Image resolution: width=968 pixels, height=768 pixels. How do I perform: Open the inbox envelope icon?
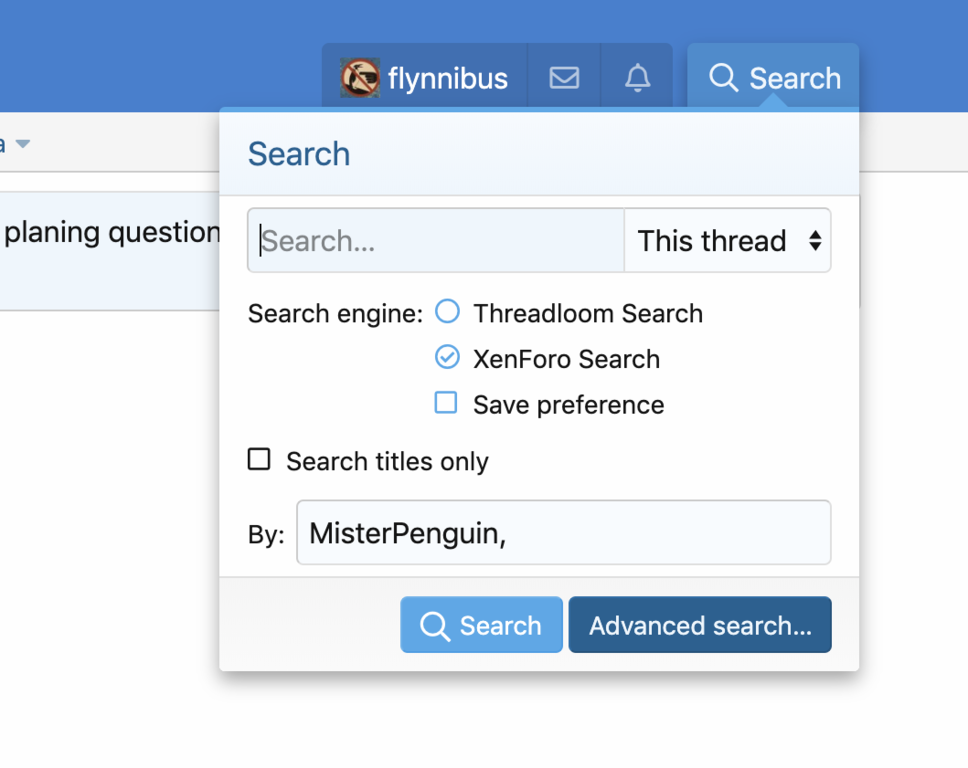[x=564, y=78]
